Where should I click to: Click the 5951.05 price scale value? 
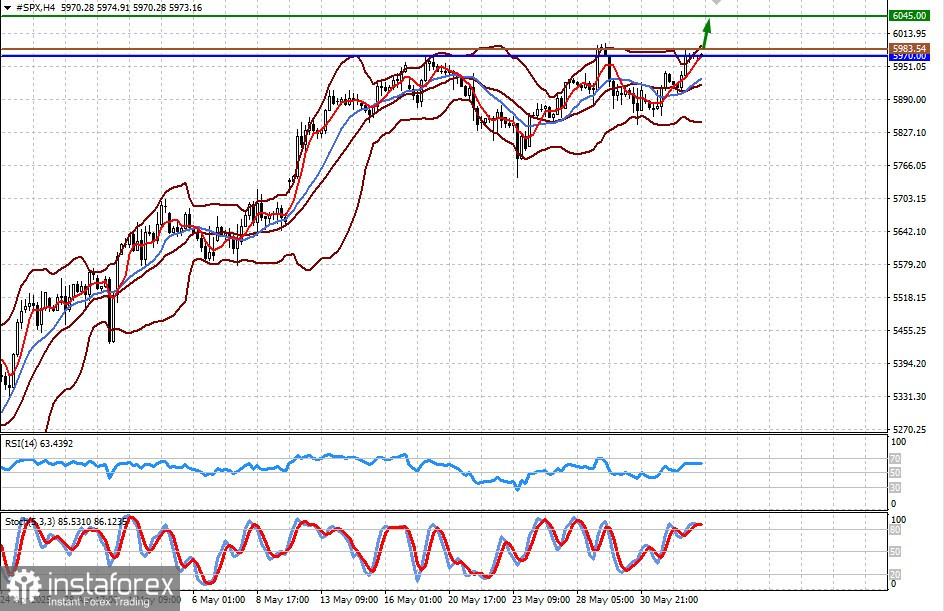(x=909, y=67)
